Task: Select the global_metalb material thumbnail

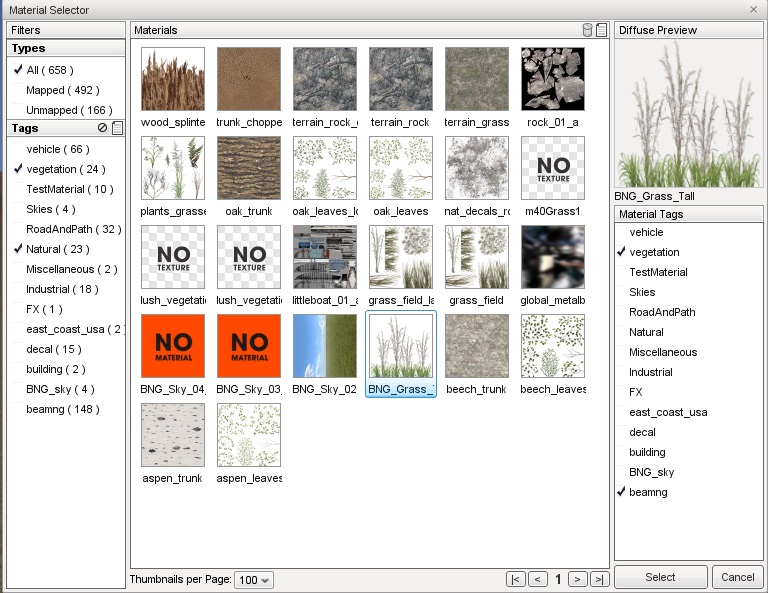Action: tap(553, 257)
